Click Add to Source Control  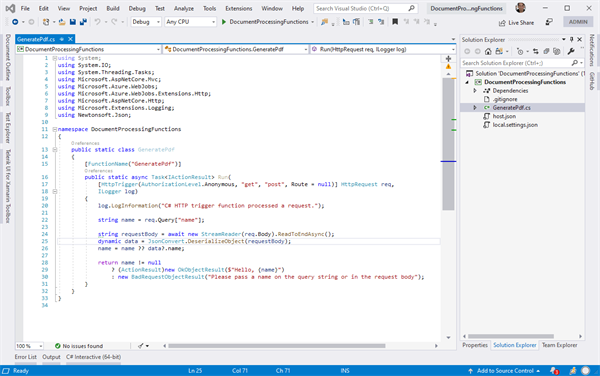click(504, 371)
